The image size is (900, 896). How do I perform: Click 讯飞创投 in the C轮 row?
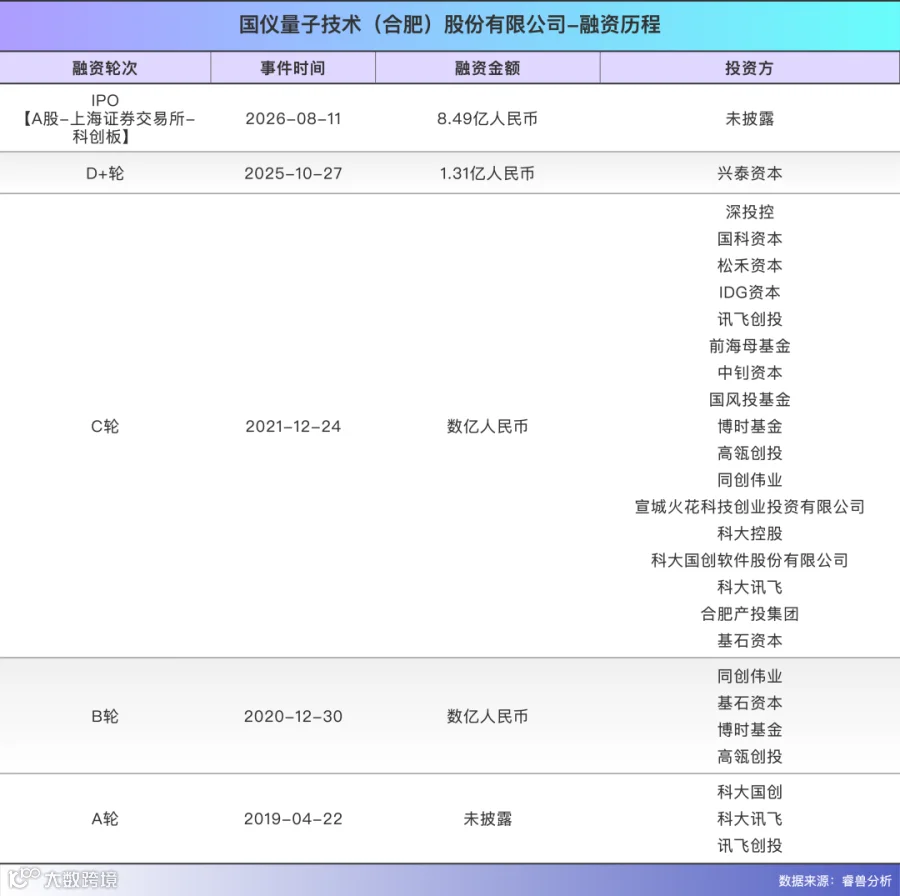coord(750,319)
